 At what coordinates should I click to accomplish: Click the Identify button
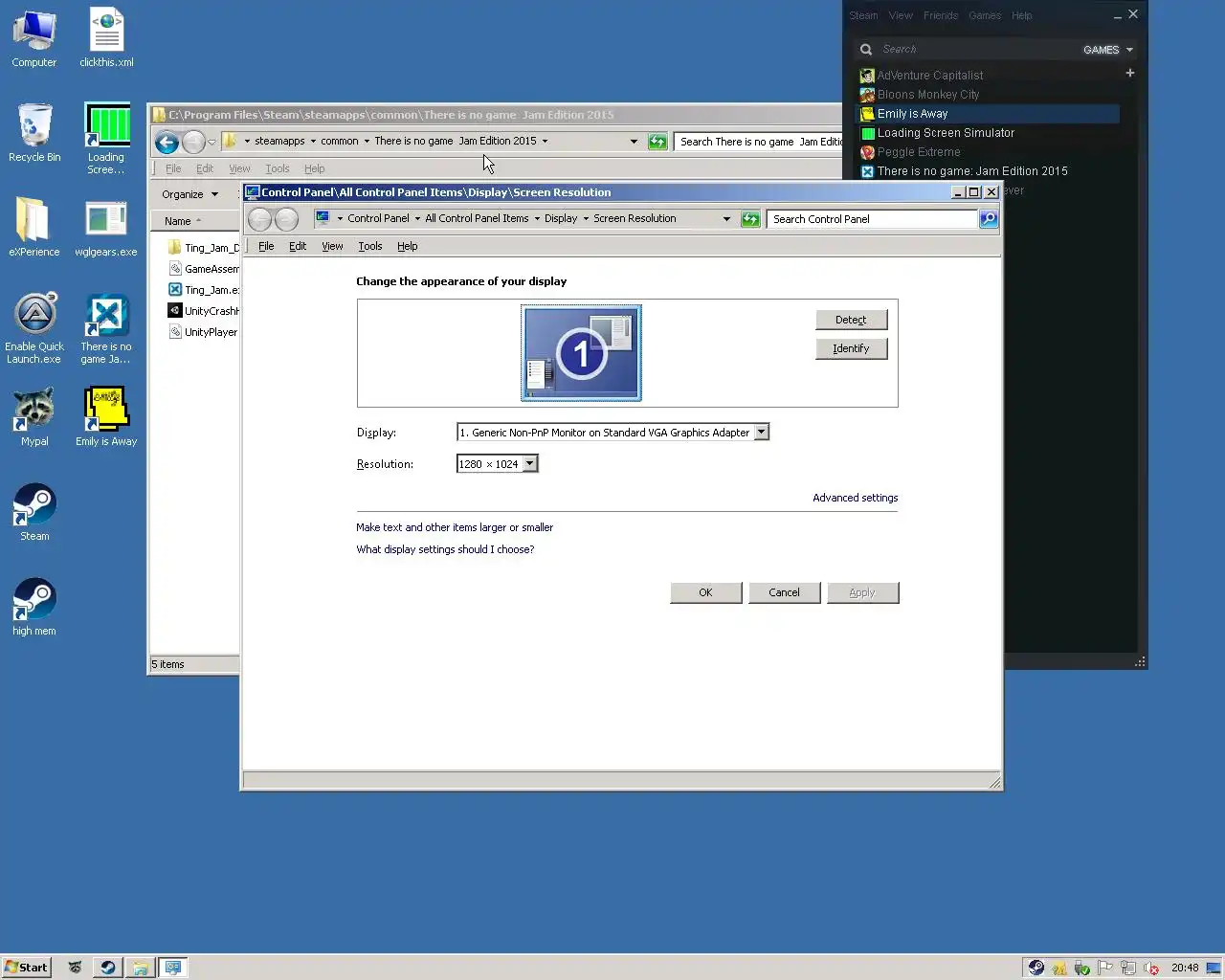(x=851, y=348)
